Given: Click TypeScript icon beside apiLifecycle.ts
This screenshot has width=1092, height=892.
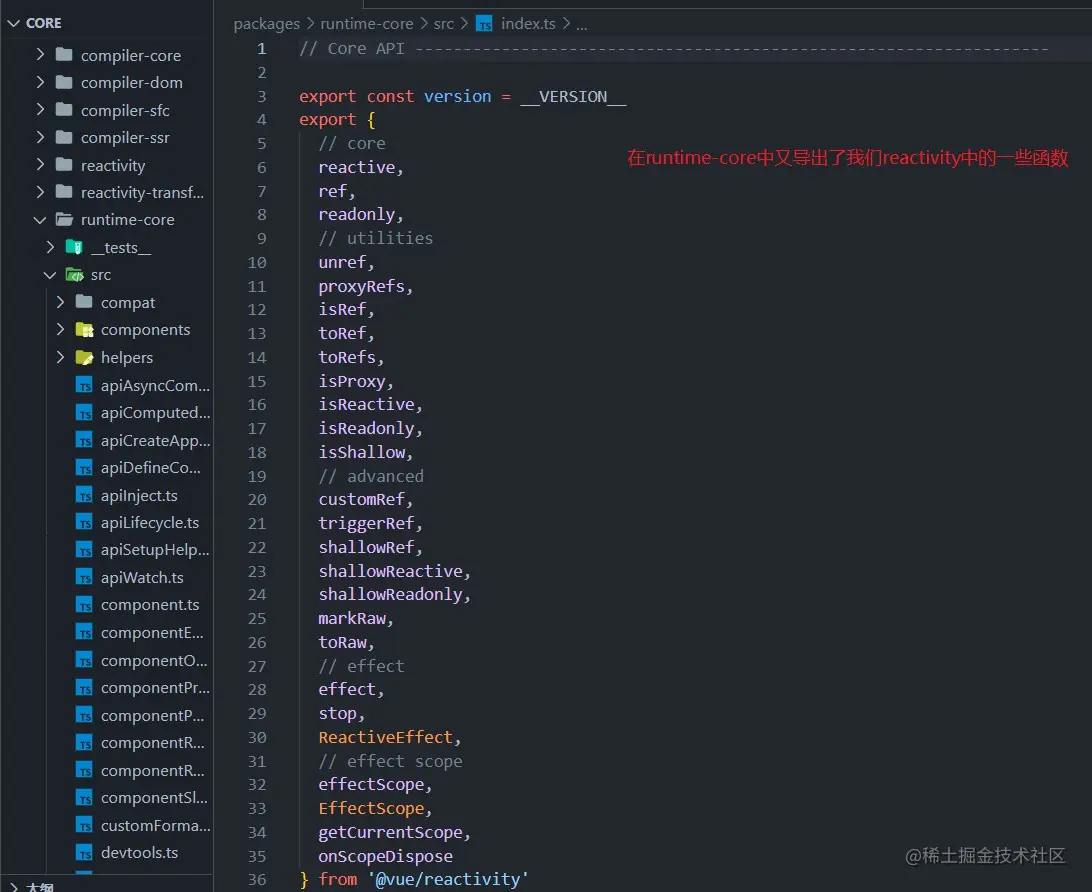Looking at the screenshot, I should point(84,522).
